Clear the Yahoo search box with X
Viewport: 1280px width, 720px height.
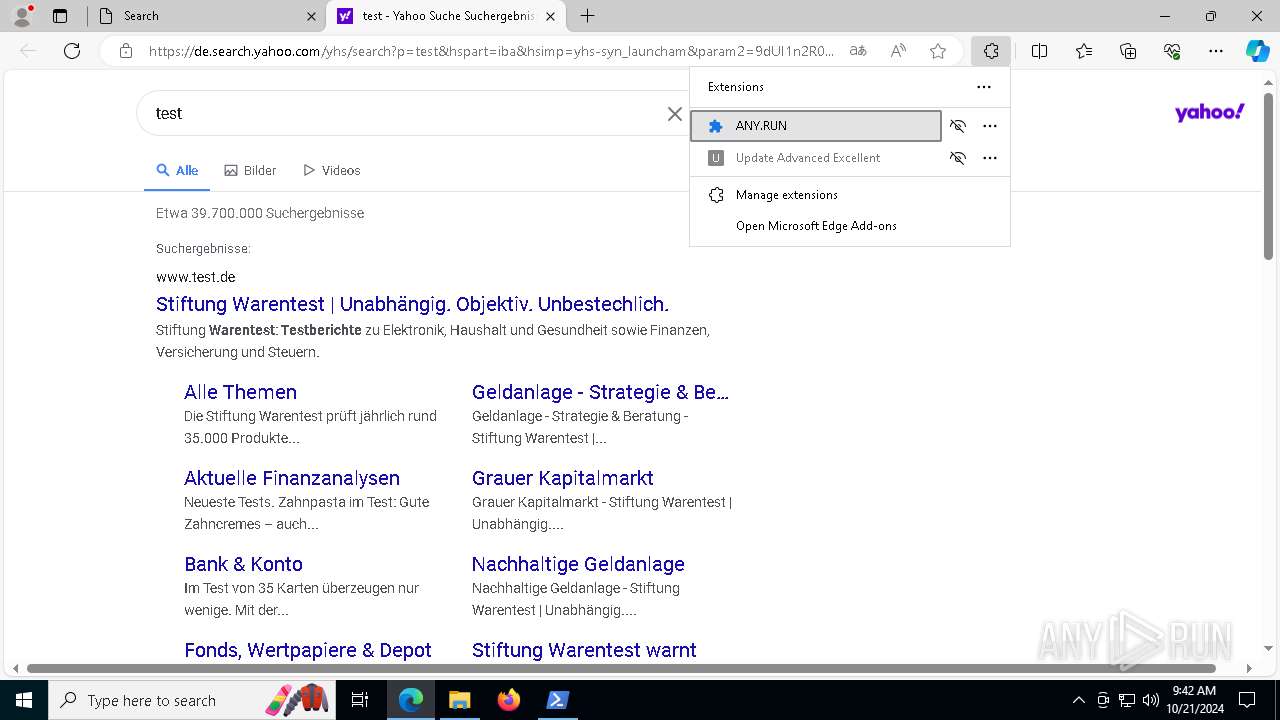(675, 114)
